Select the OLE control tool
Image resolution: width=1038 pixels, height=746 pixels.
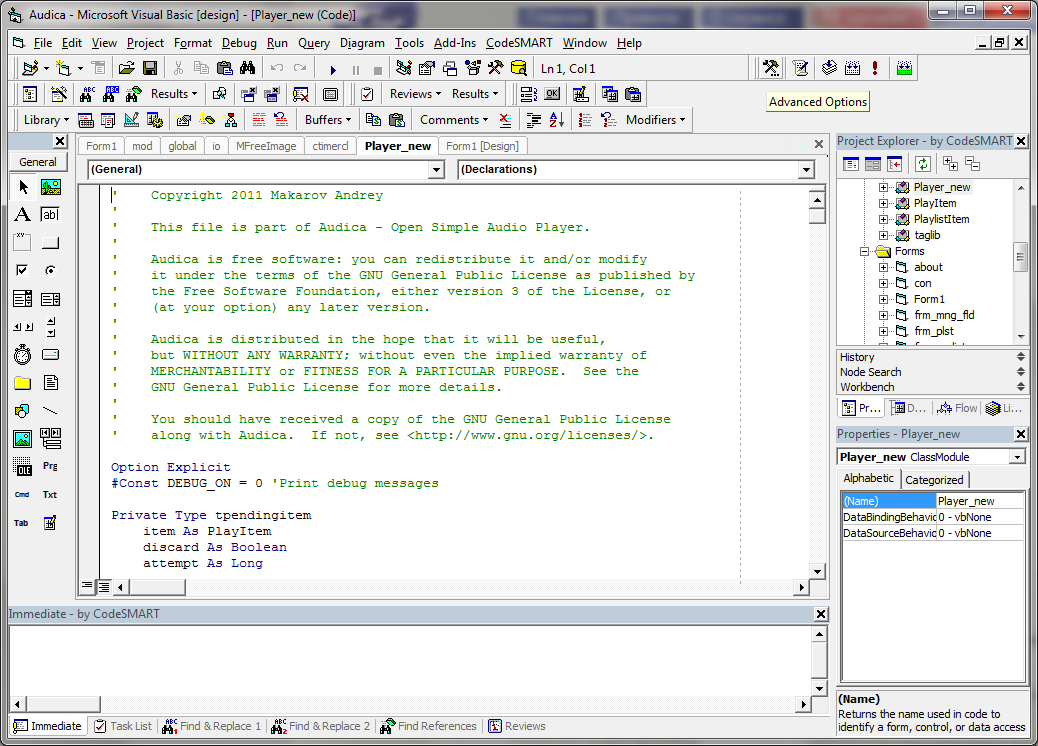point(23,467)
